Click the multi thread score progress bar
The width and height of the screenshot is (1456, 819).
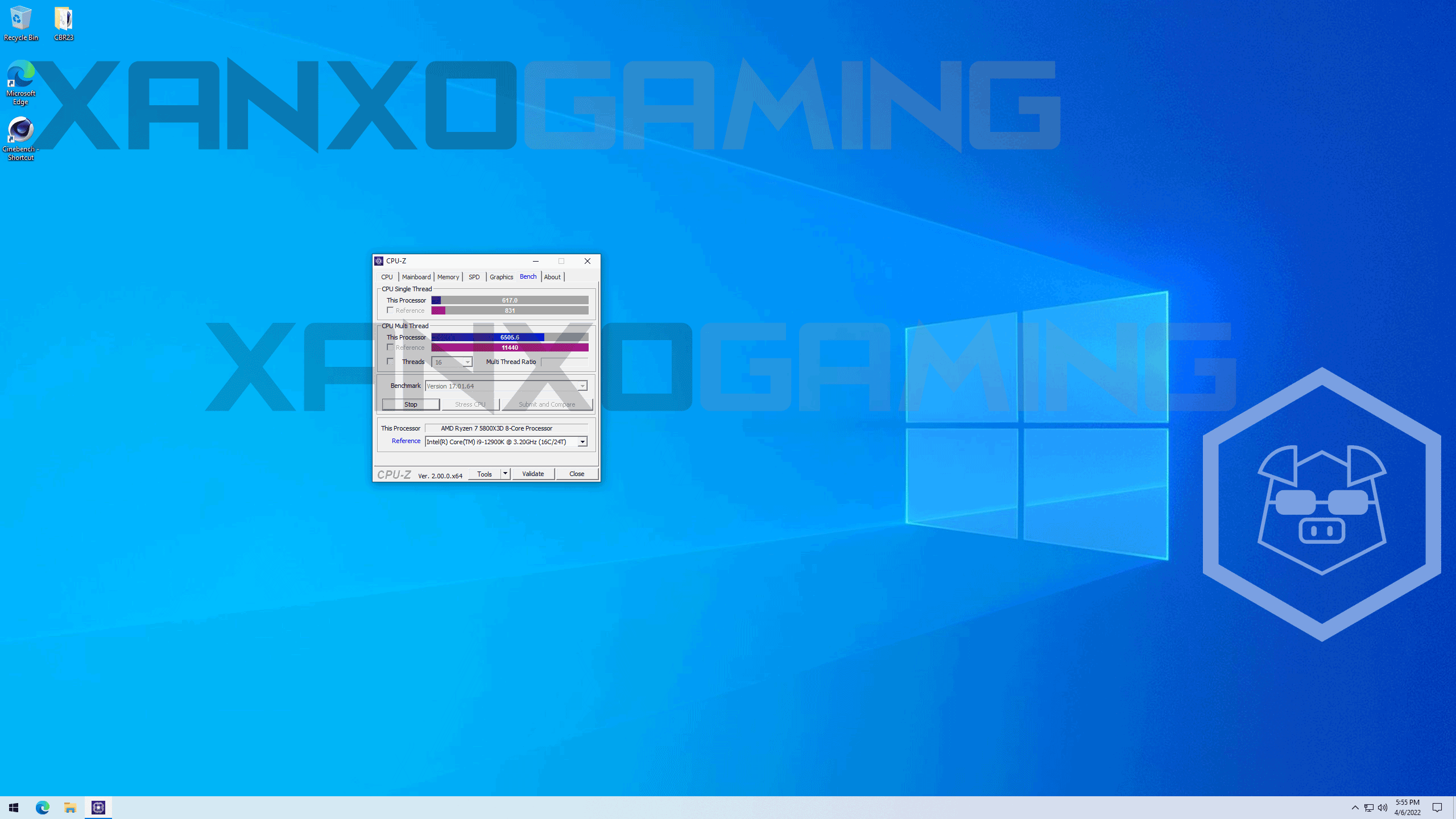tap(510, 337)
